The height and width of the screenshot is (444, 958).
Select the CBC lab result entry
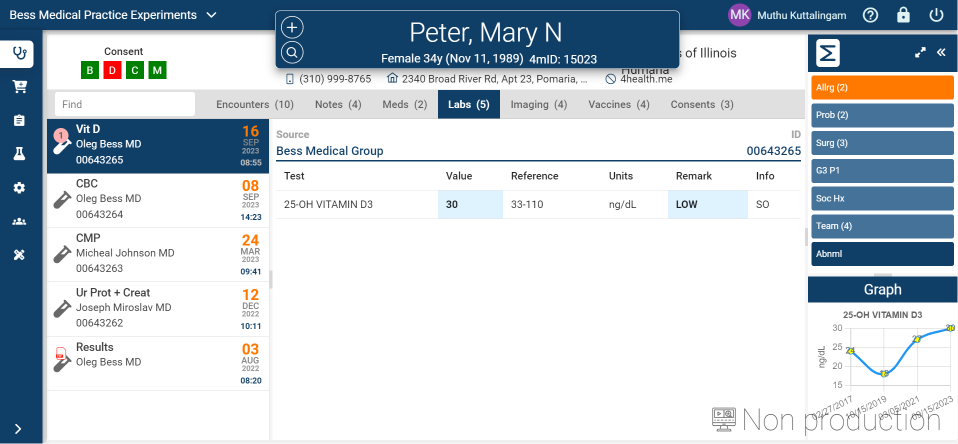[158, 200]
